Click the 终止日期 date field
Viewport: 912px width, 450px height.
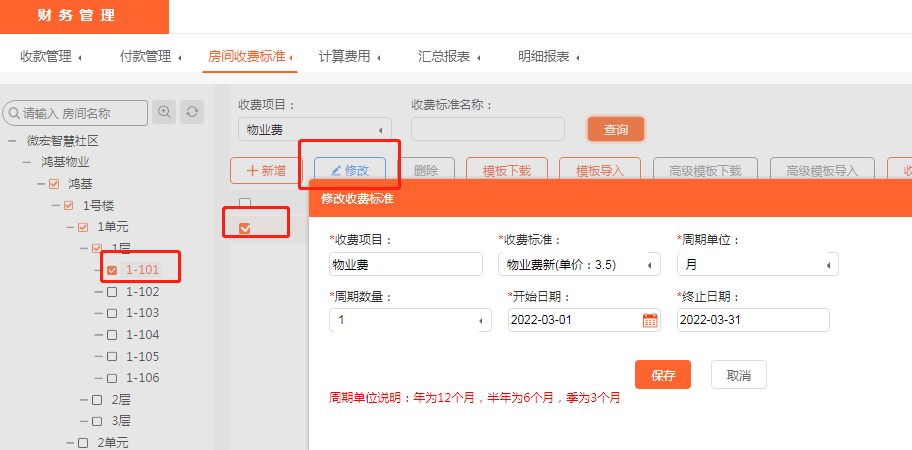(x=753, y=320)
